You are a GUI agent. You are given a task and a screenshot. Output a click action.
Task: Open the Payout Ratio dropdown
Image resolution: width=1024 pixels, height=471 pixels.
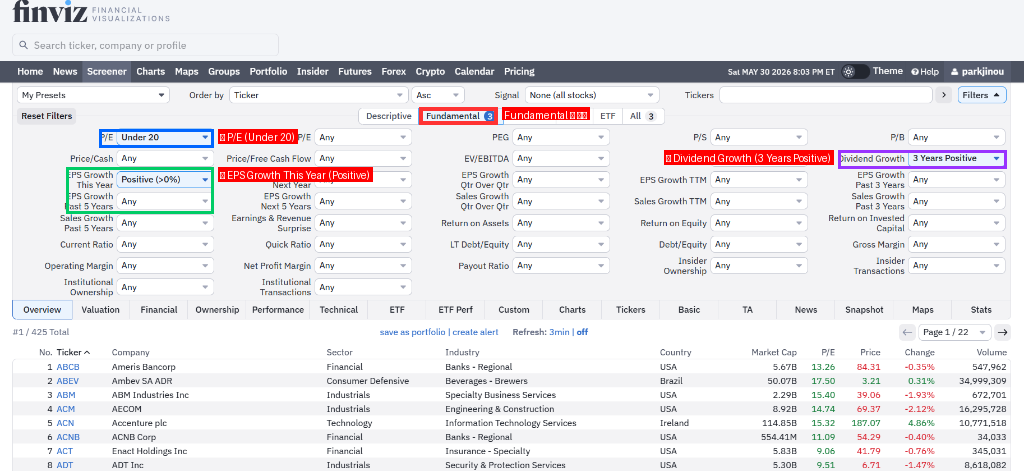click(561, 265)
